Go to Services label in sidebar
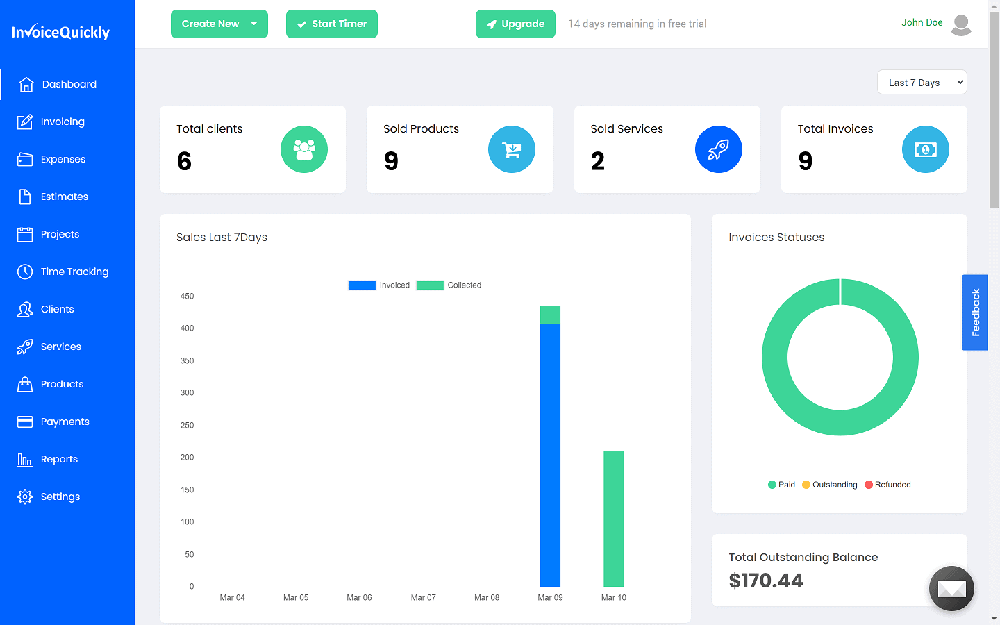This screenshot has height=625, width=1000. pos(61,346)
